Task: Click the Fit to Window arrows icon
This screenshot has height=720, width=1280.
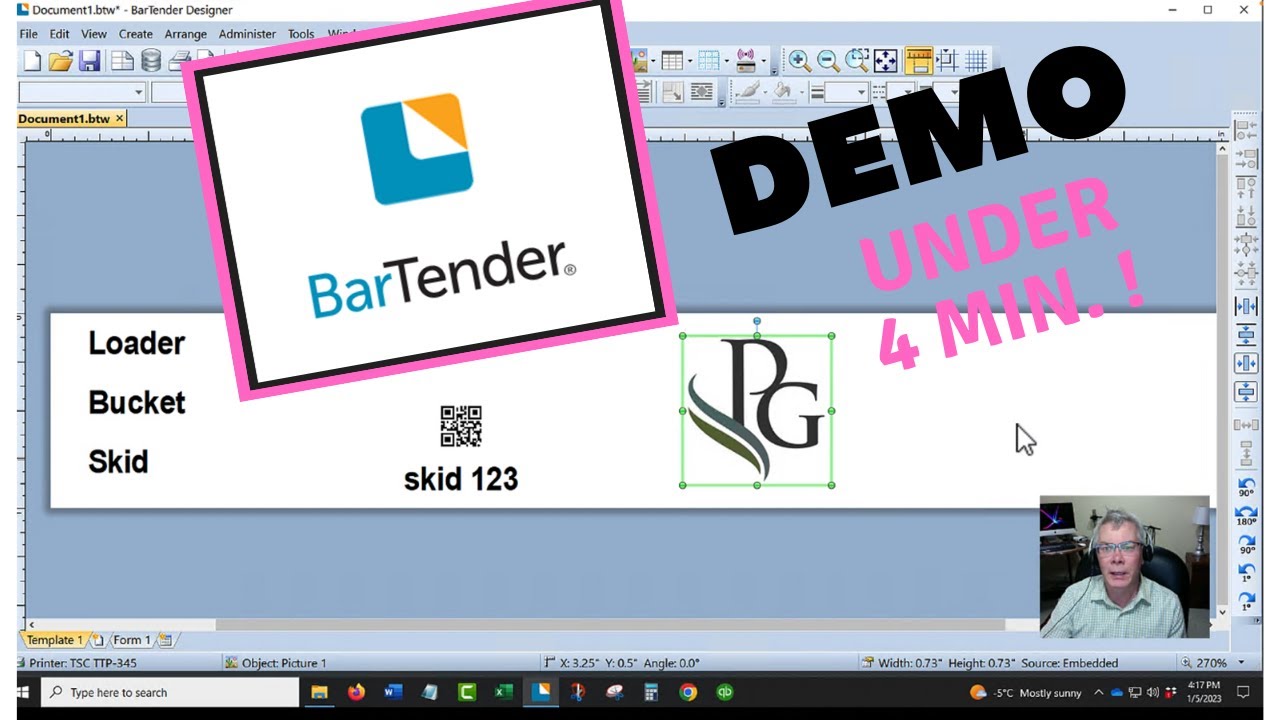Action: tap(886, 61)
